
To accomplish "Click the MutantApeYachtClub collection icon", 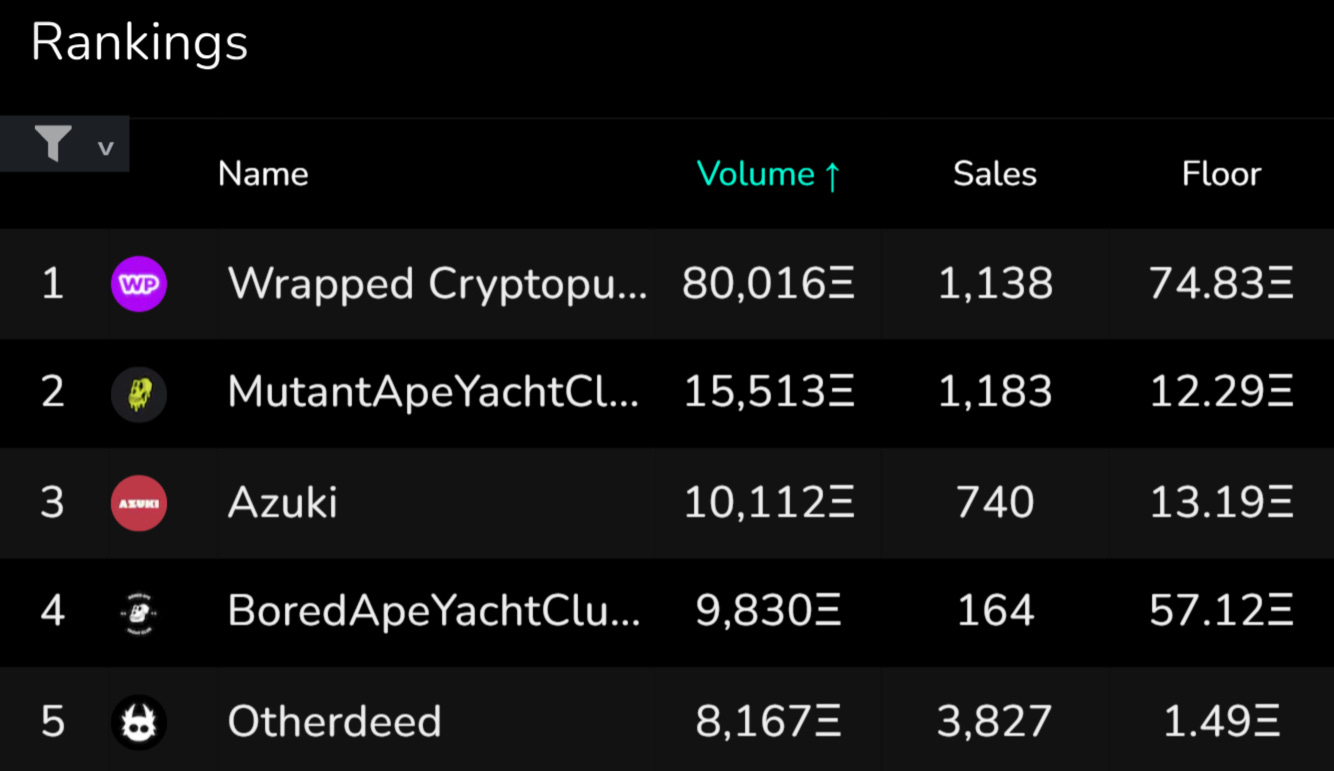I will pyautogui.click(x=139, y=393).
